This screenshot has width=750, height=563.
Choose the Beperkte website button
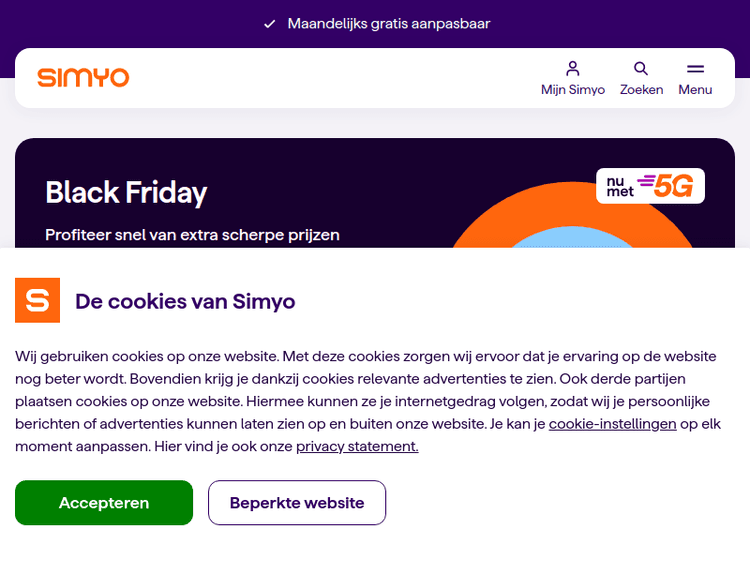[297, 503]
